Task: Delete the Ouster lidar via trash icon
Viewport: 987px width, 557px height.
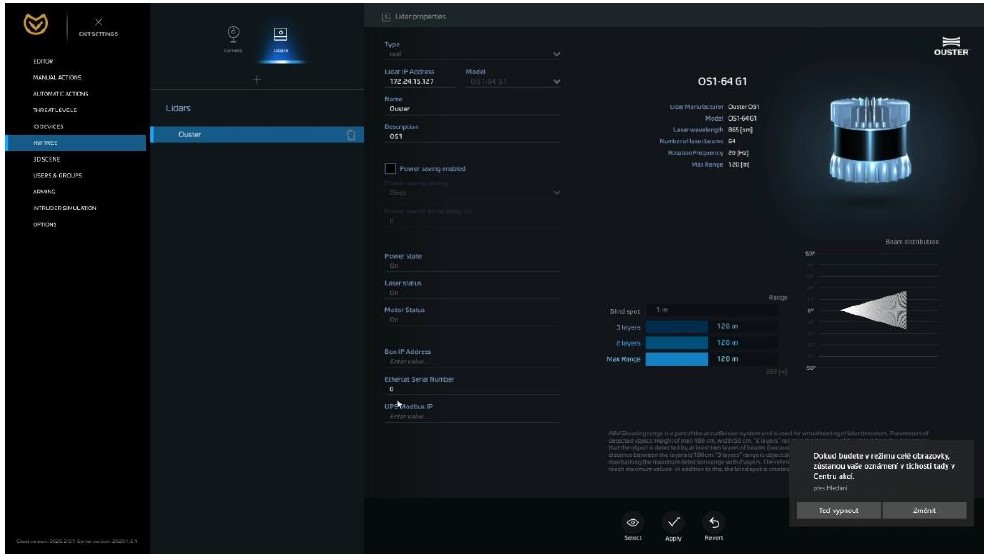Action: (x=351, y=135)
